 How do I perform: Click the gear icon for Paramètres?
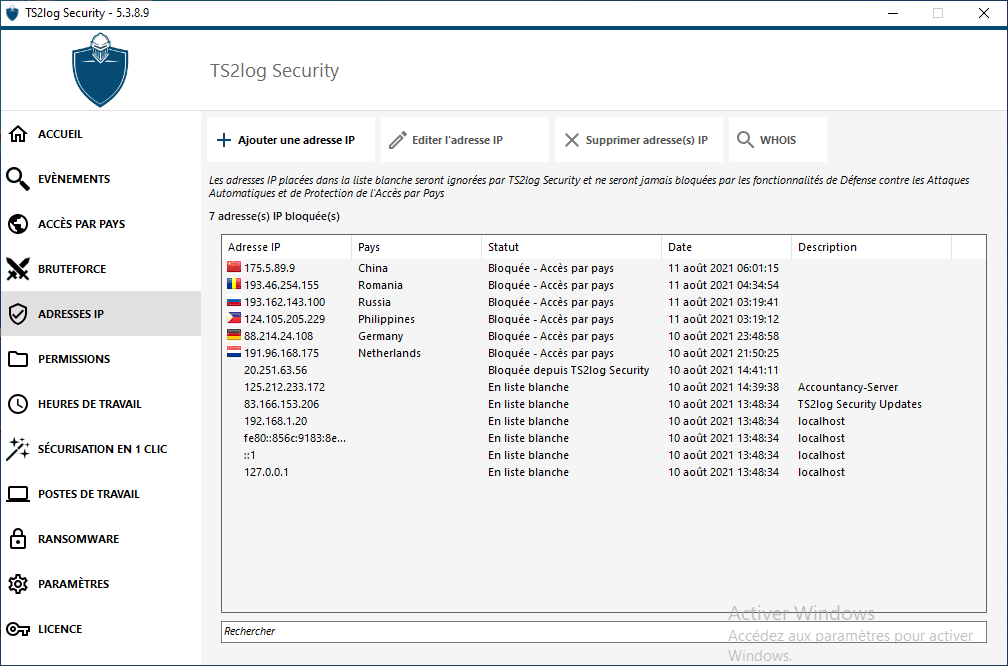coord(18,584)
